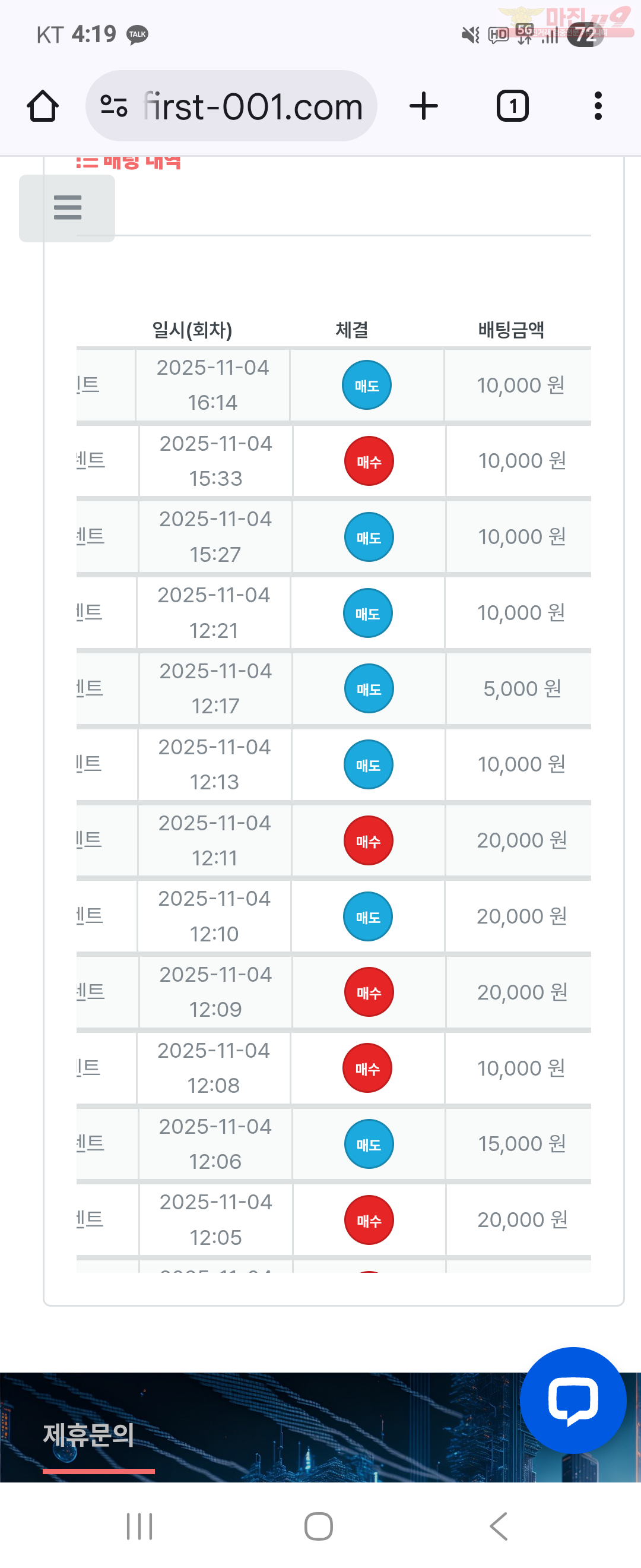This screenshot has height=1568, width=641.
Task: Open the blue live chat bubble
Action: click(x=572, y=1399)
